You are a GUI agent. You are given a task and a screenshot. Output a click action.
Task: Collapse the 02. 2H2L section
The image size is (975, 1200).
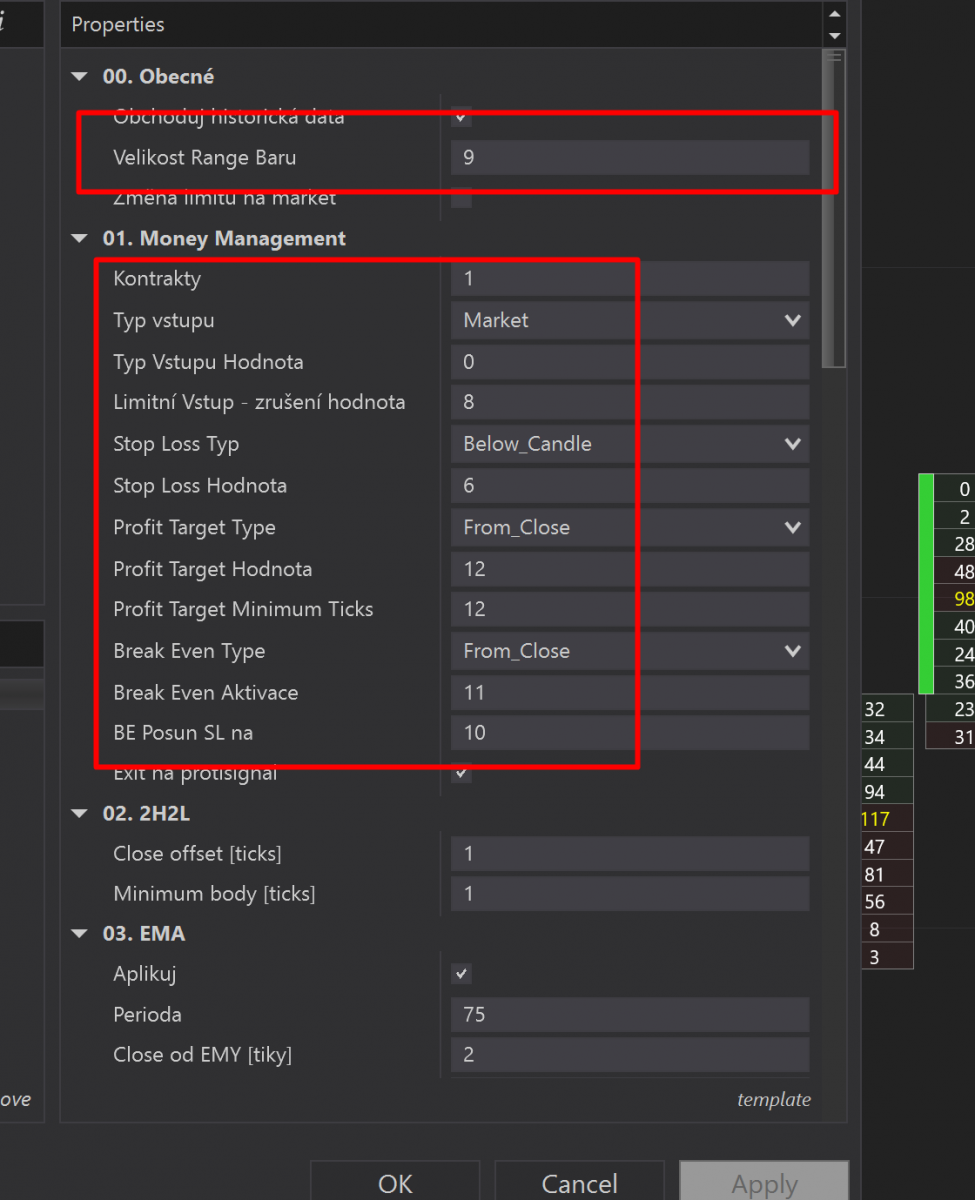pos(79,814)
